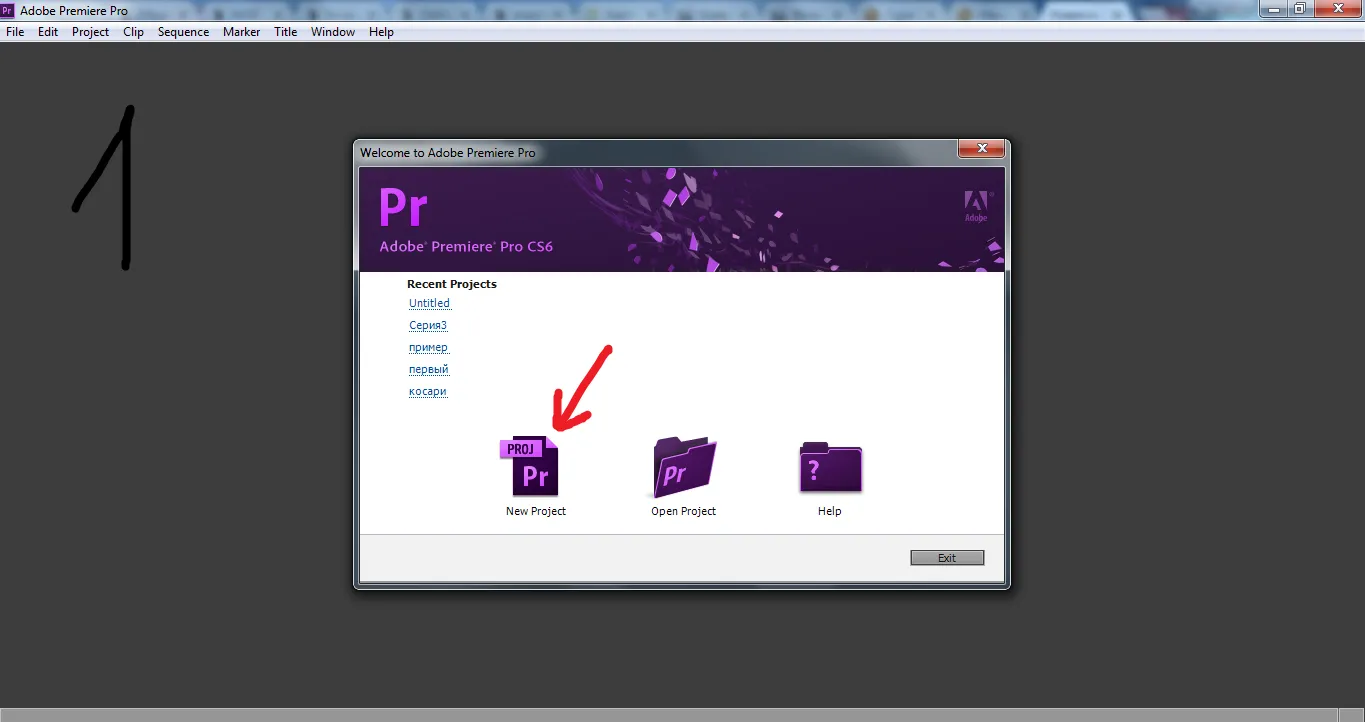Screen dimensions: 1365x722
Task: Close the Welcome to Adobe Premiere Pro dialog
Action: pos(981,149)
